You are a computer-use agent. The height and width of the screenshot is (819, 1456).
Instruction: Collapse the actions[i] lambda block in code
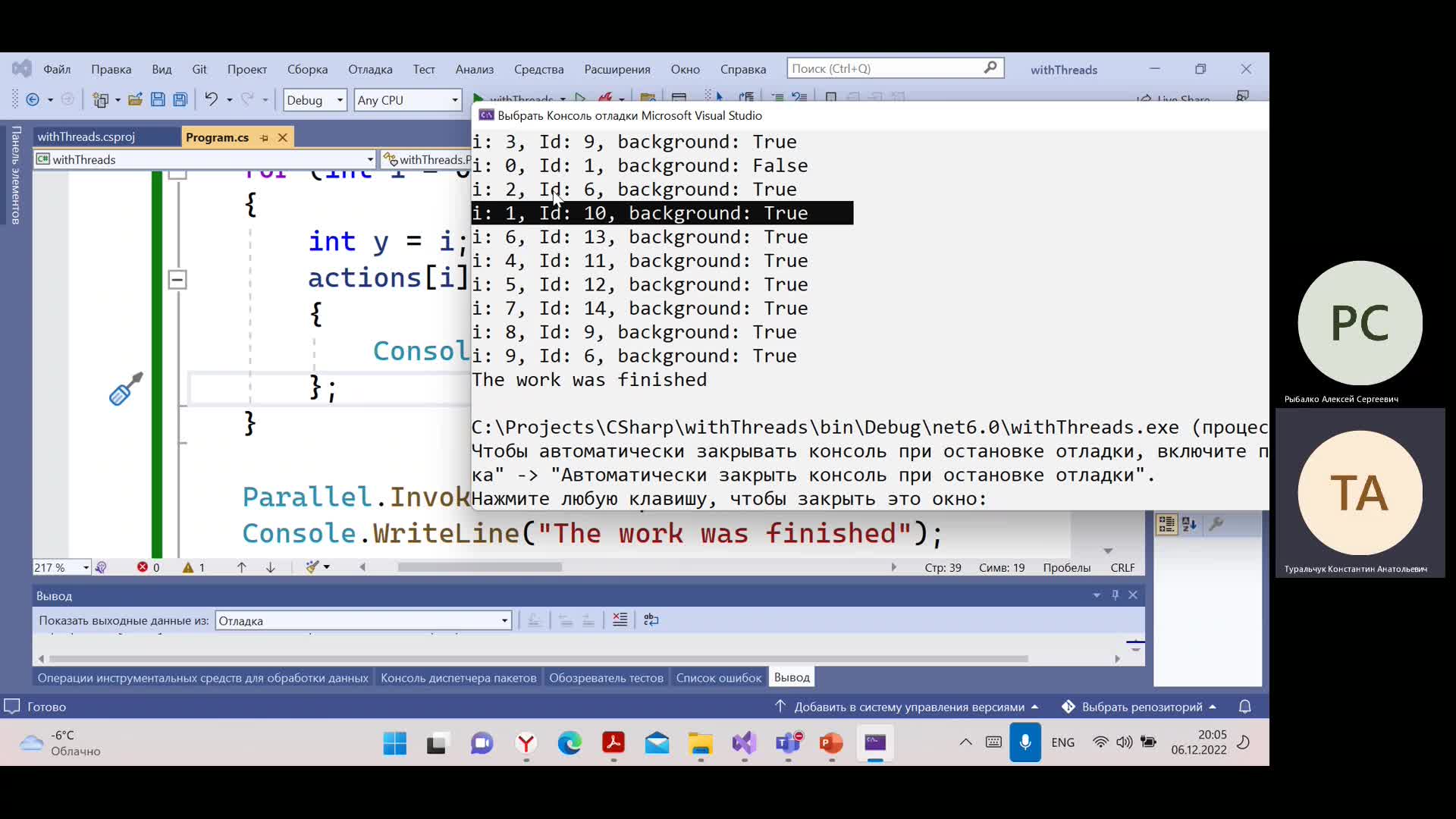click(x=177, y=280)
